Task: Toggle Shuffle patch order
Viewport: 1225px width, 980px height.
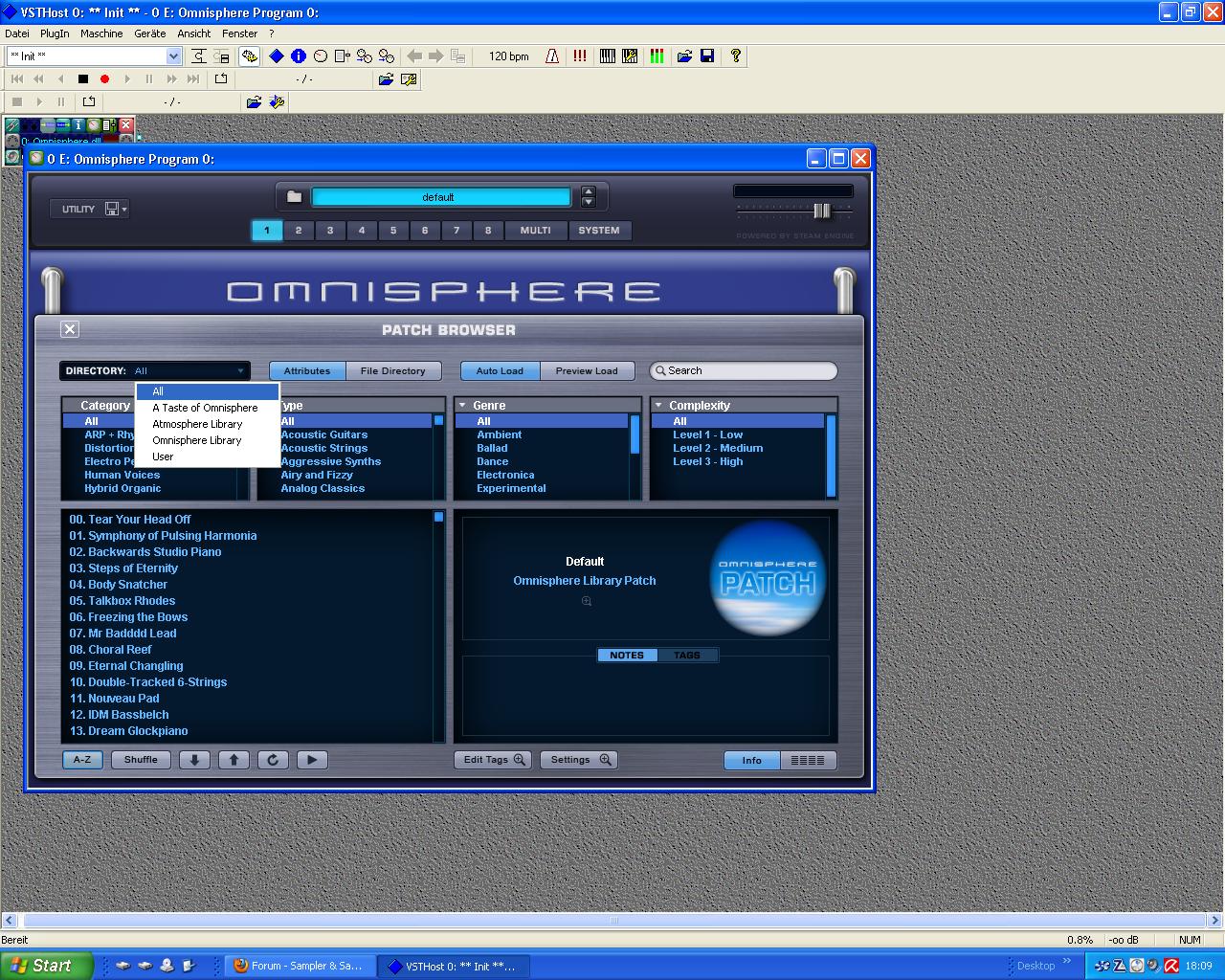Action: pyautogui.click(x=141, y=760)
